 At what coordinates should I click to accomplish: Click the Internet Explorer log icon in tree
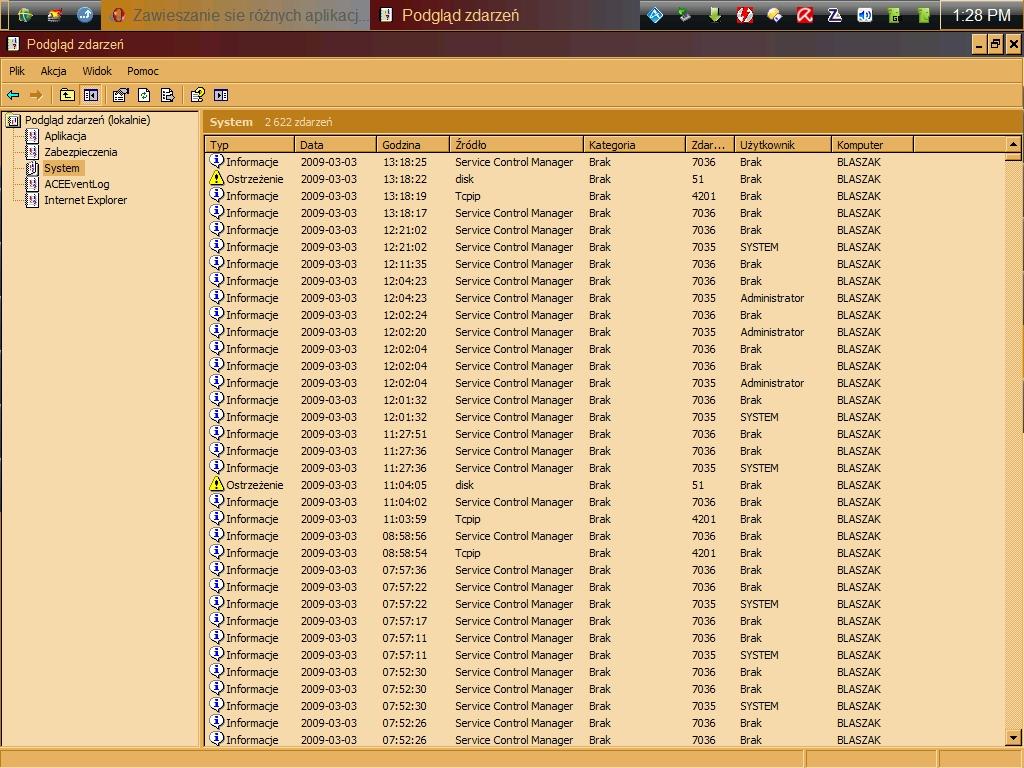pos(32,200)
